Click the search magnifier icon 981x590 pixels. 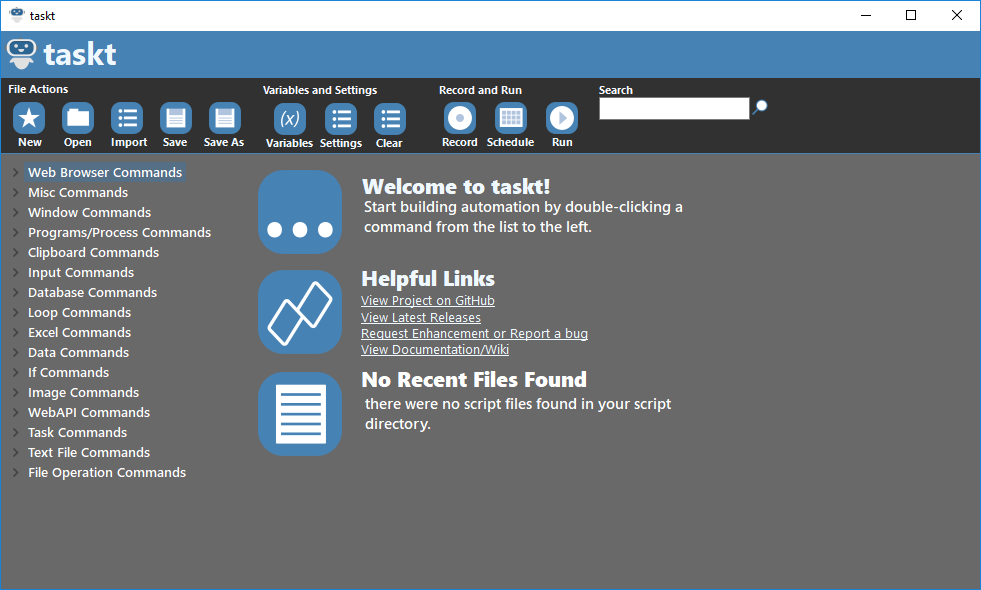[760, 107]
